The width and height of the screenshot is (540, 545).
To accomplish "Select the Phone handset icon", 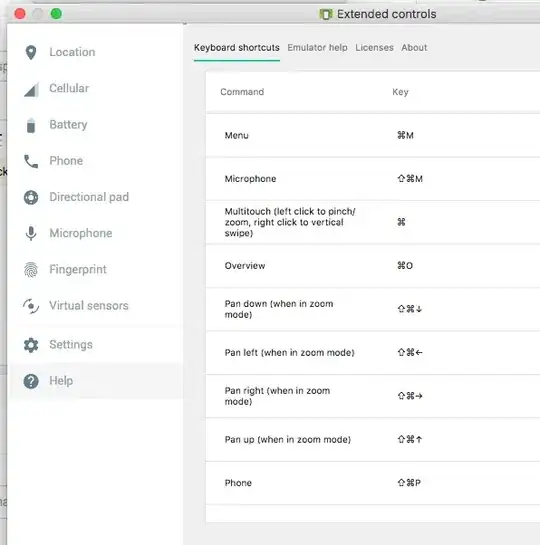I will point(31,161).
